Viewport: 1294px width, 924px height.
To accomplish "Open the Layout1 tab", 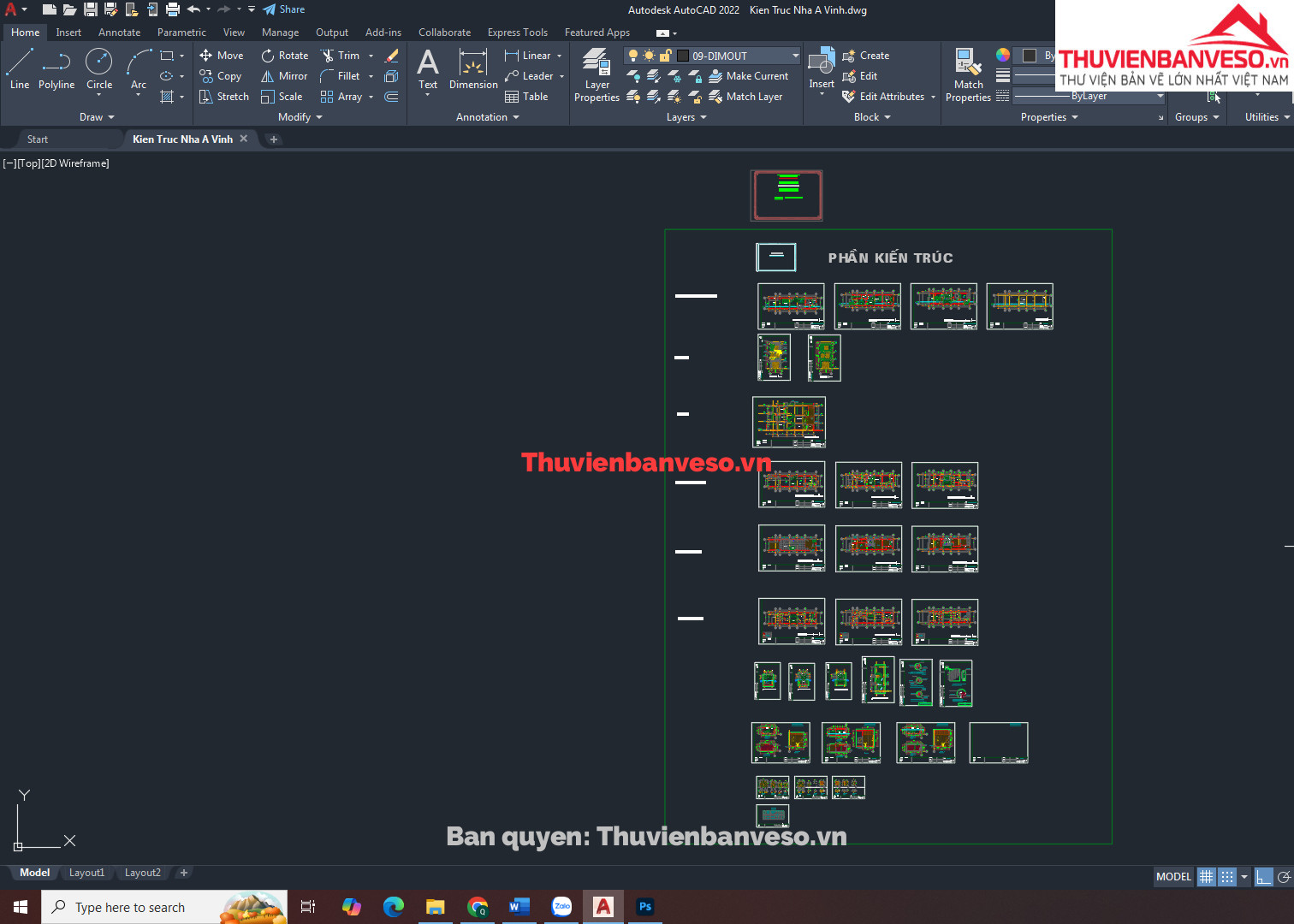I will click(86, 873).
